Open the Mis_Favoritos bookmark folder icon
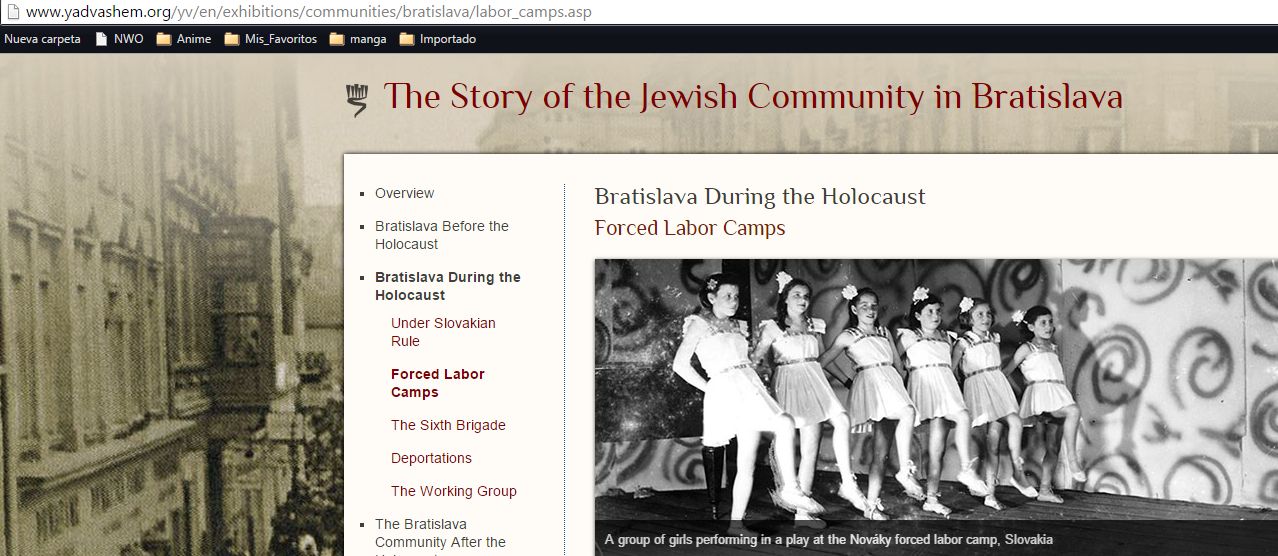This screenshot has width=1278, height=556. click(x=232, y=40)
